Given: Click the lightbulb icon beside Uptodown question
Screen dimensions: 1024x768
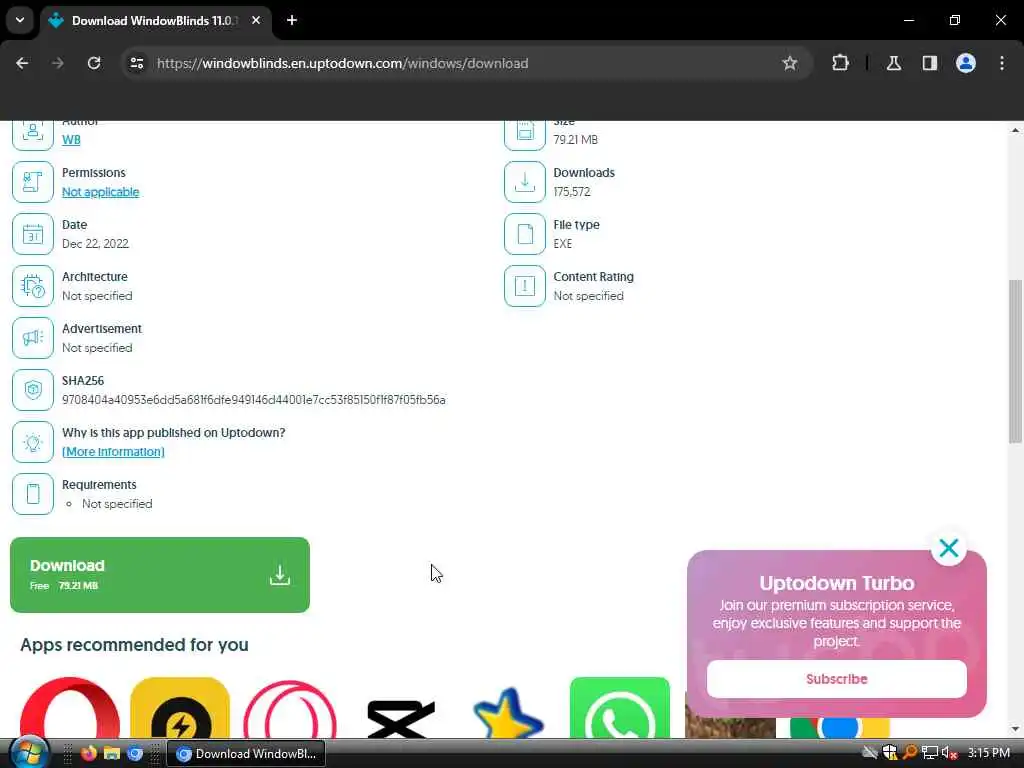Looking at the screenshot, I should 33,442.
